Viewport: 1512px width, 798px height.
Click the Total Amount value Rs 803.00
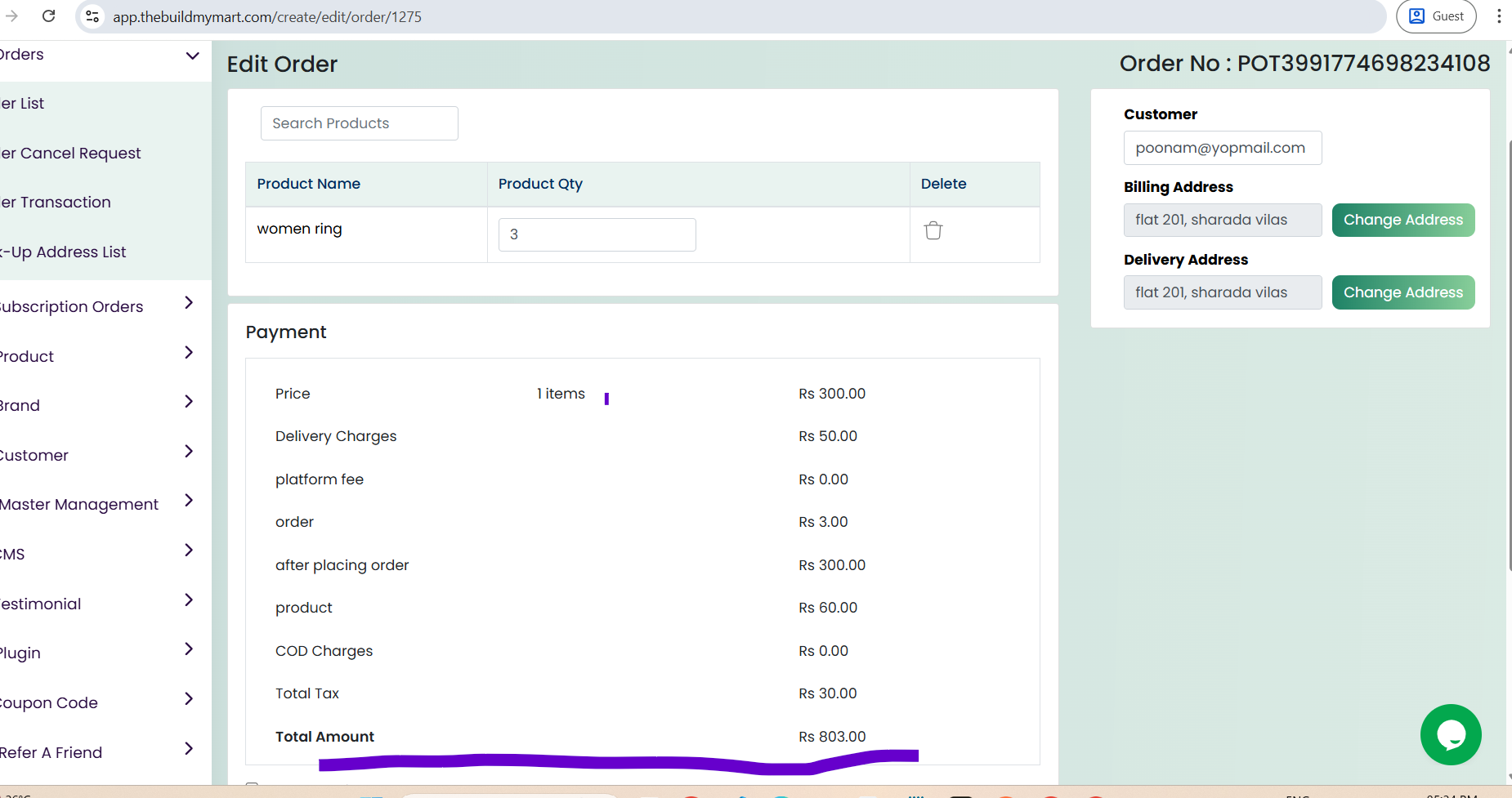[x=832, y=737]
